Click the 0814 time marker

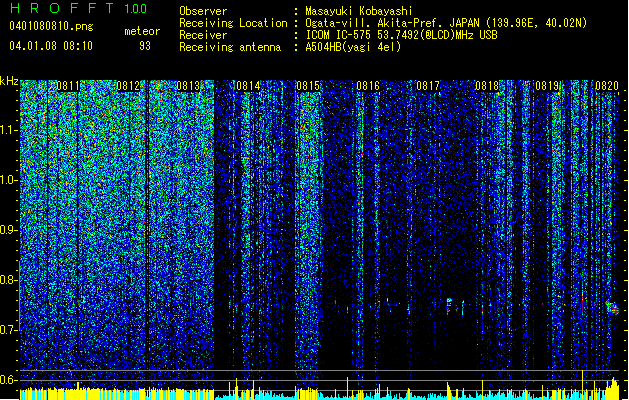[248, 86]
